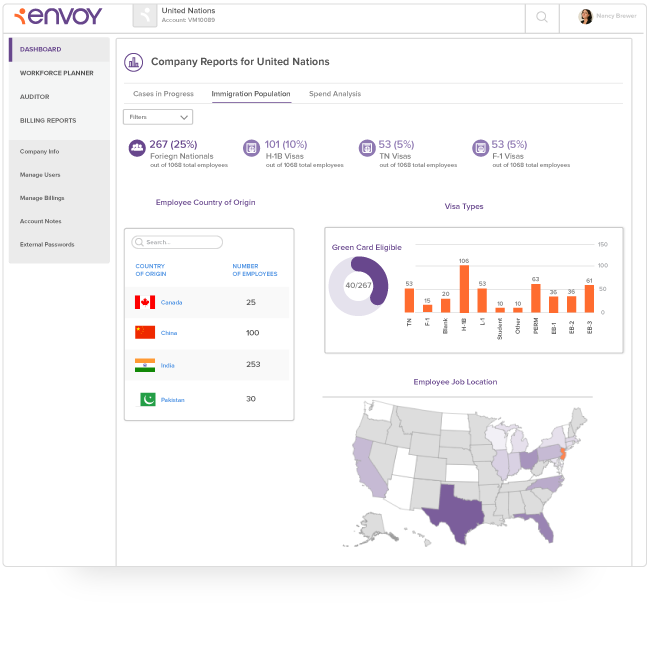Image resolution: width=650 pixels, height=672 pixels.
Task: Open Workforce Planner in sidebar
Action: coord(57,73)
